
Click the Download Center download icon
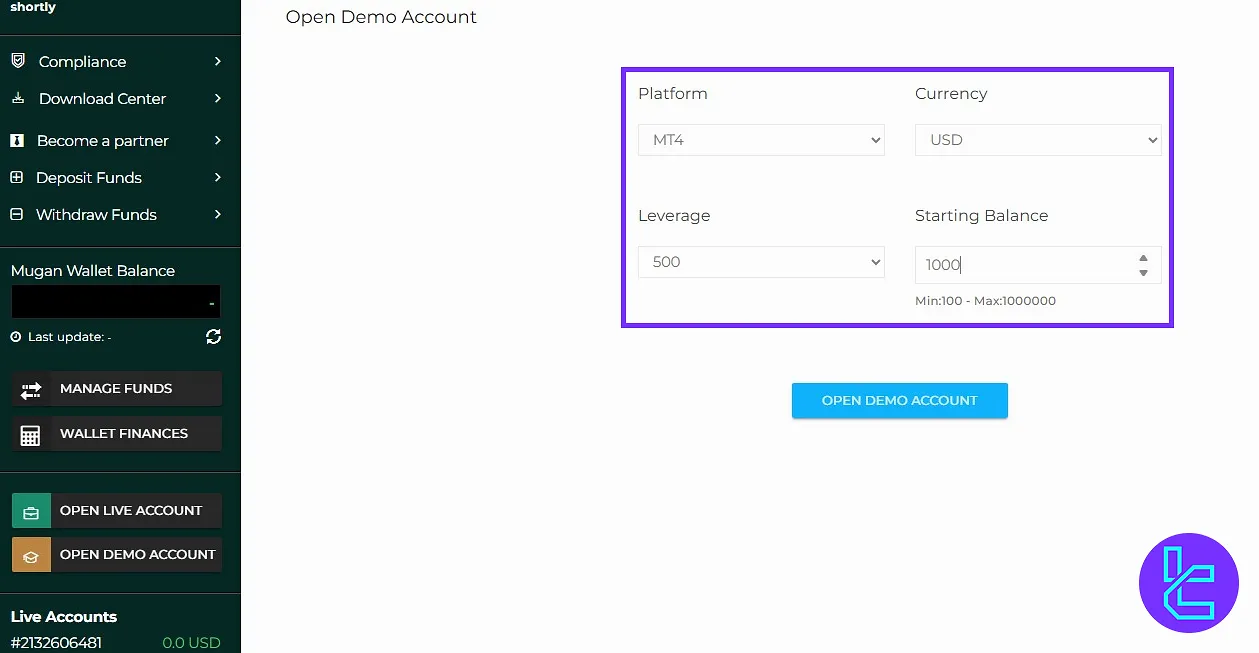17,98
